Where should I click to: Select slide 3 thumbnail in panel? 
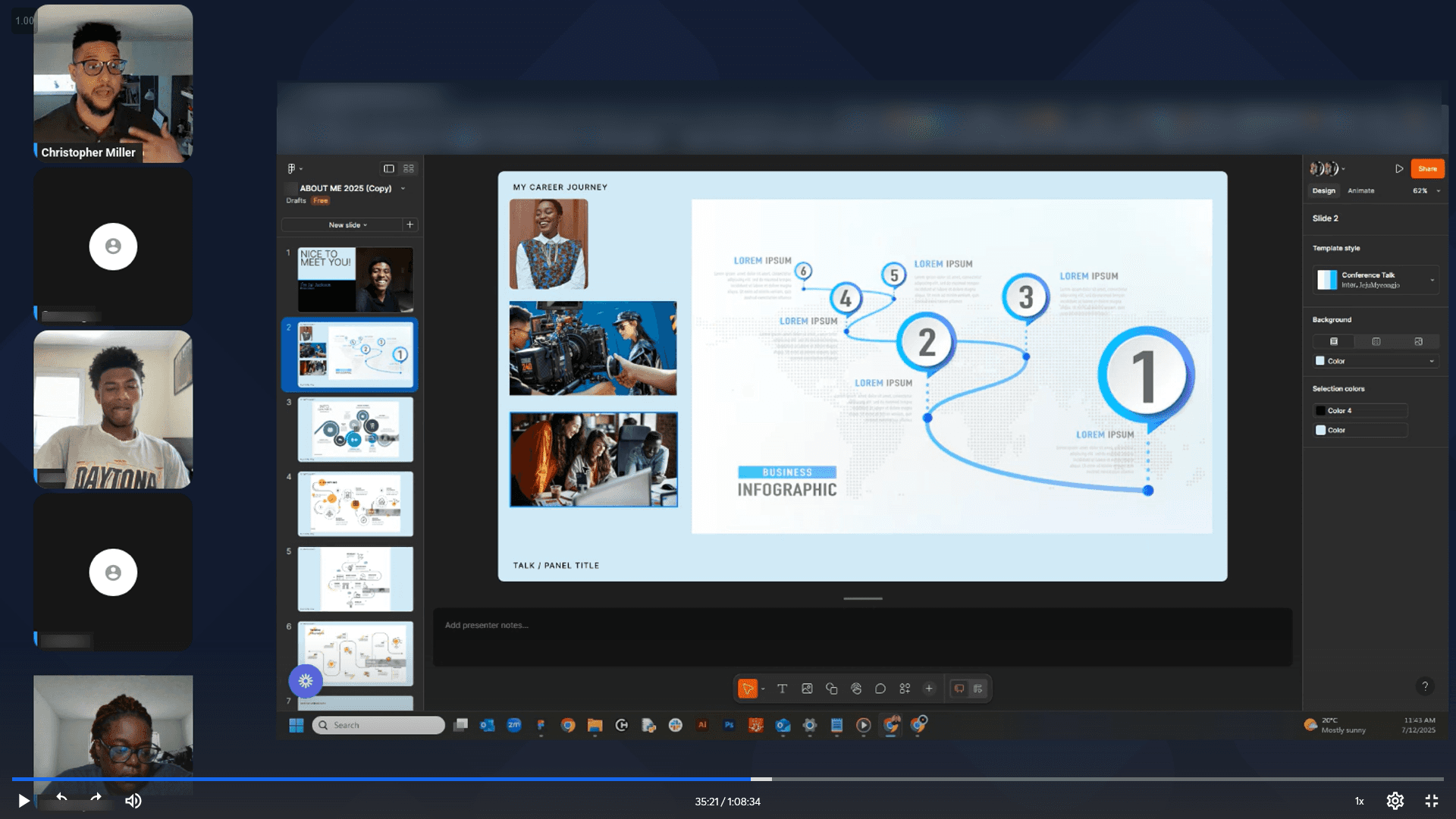click(355, 429)
